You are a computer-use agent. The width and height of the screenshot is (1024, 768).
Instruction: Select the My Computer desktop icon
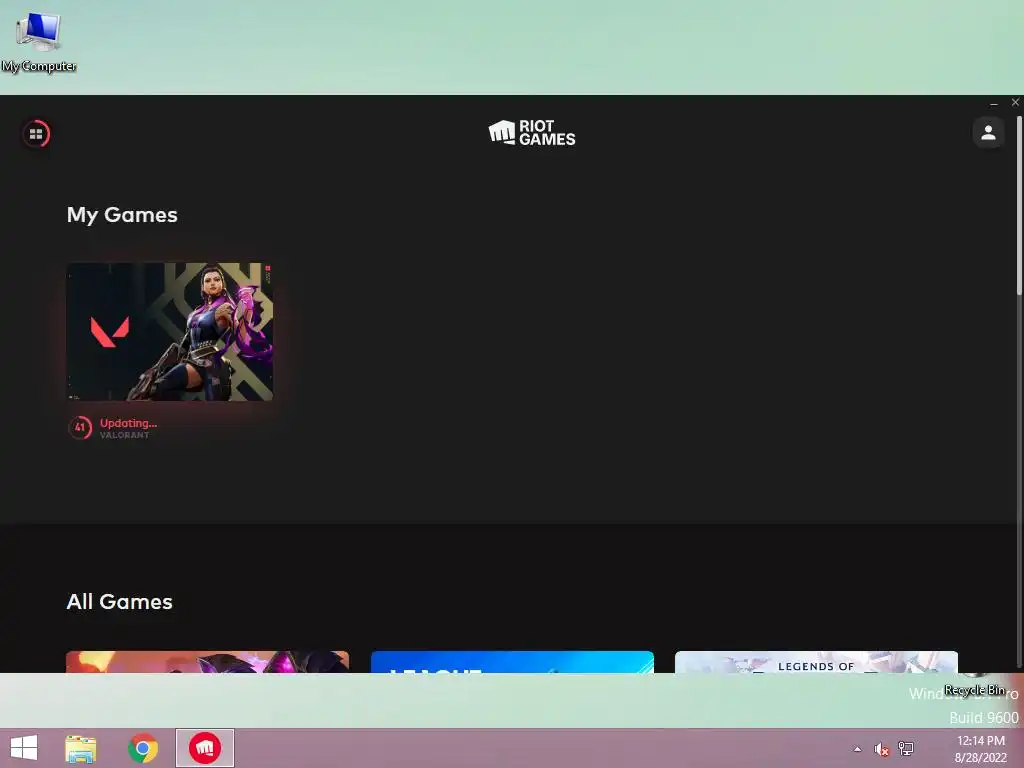[39, 40]
